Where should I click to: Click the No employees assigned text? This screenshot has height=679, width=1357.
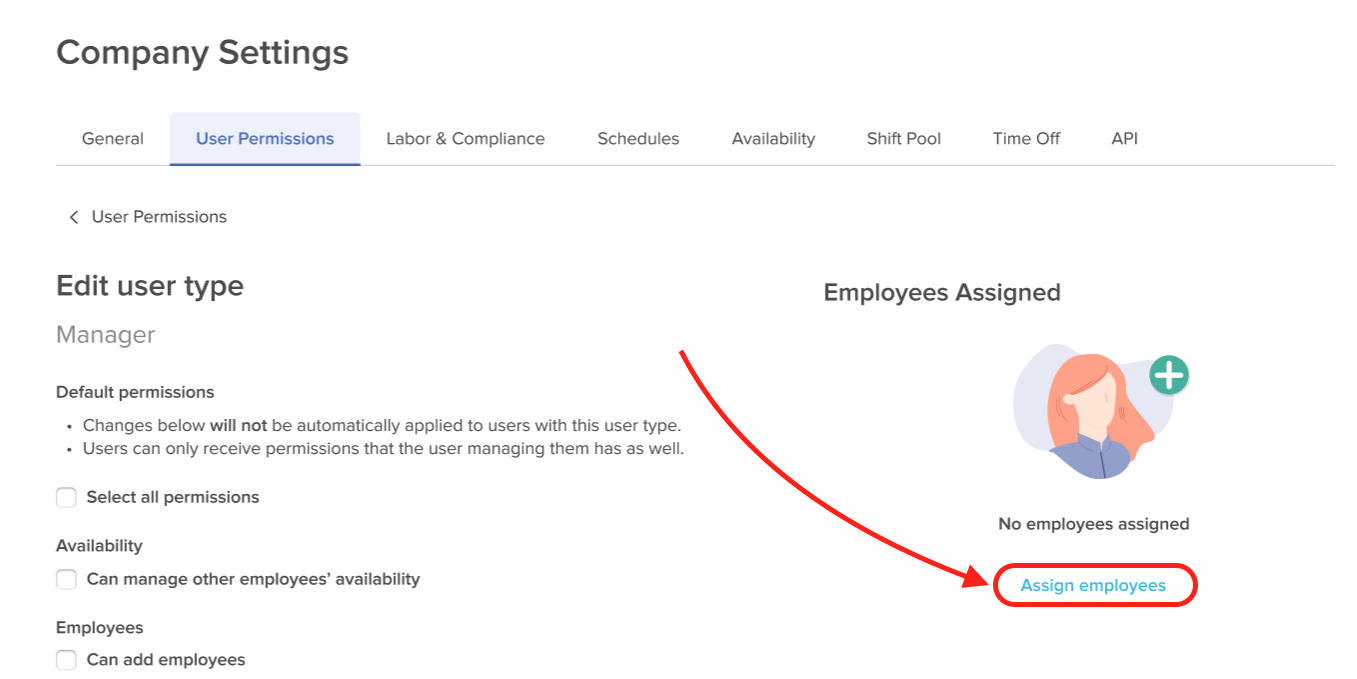pyautogui.click(x=1094, y=524)
